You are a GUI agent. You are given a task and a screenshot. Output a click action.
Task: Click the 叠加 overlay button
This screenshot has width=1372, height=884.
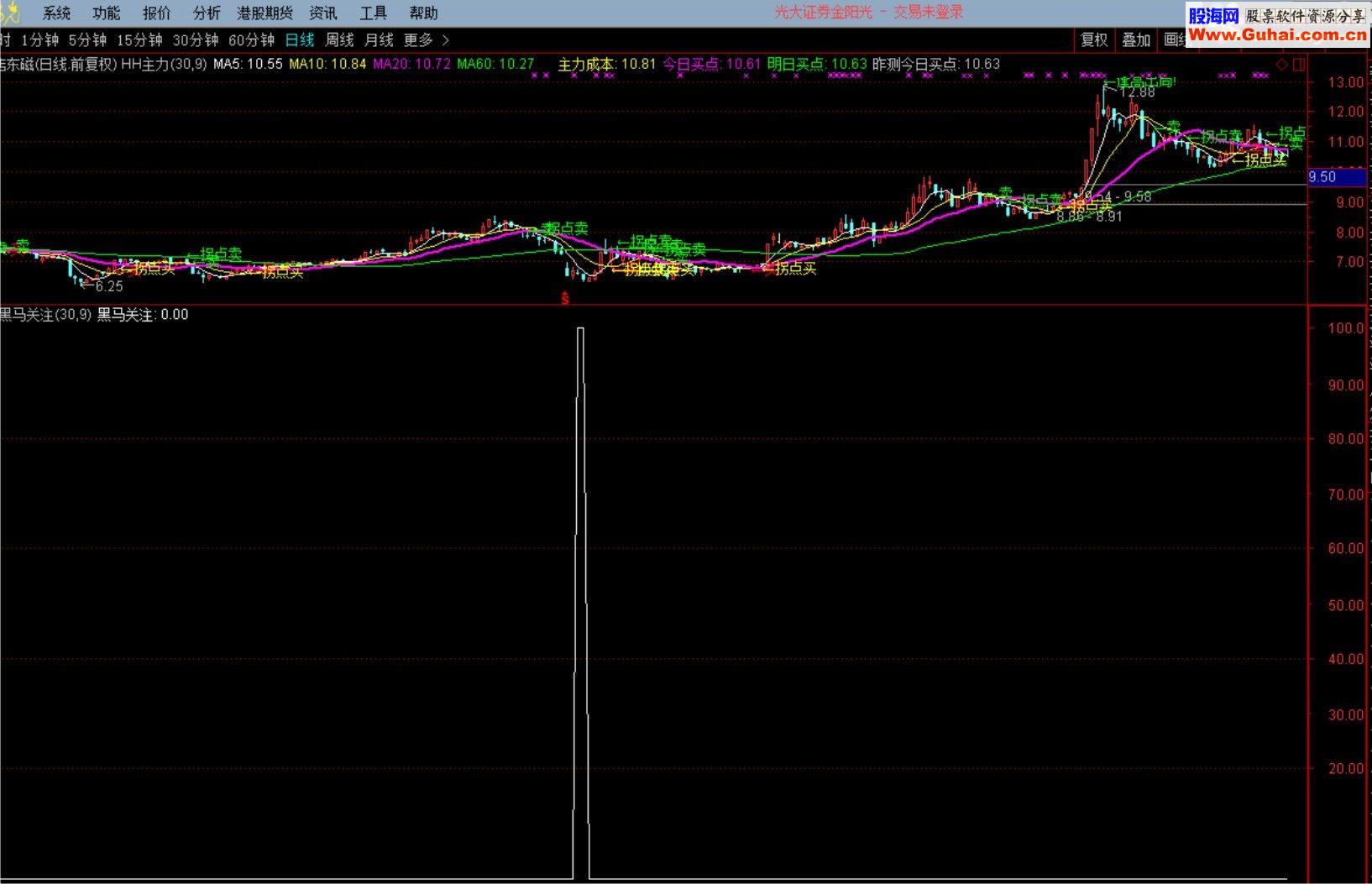point(1136,39)
